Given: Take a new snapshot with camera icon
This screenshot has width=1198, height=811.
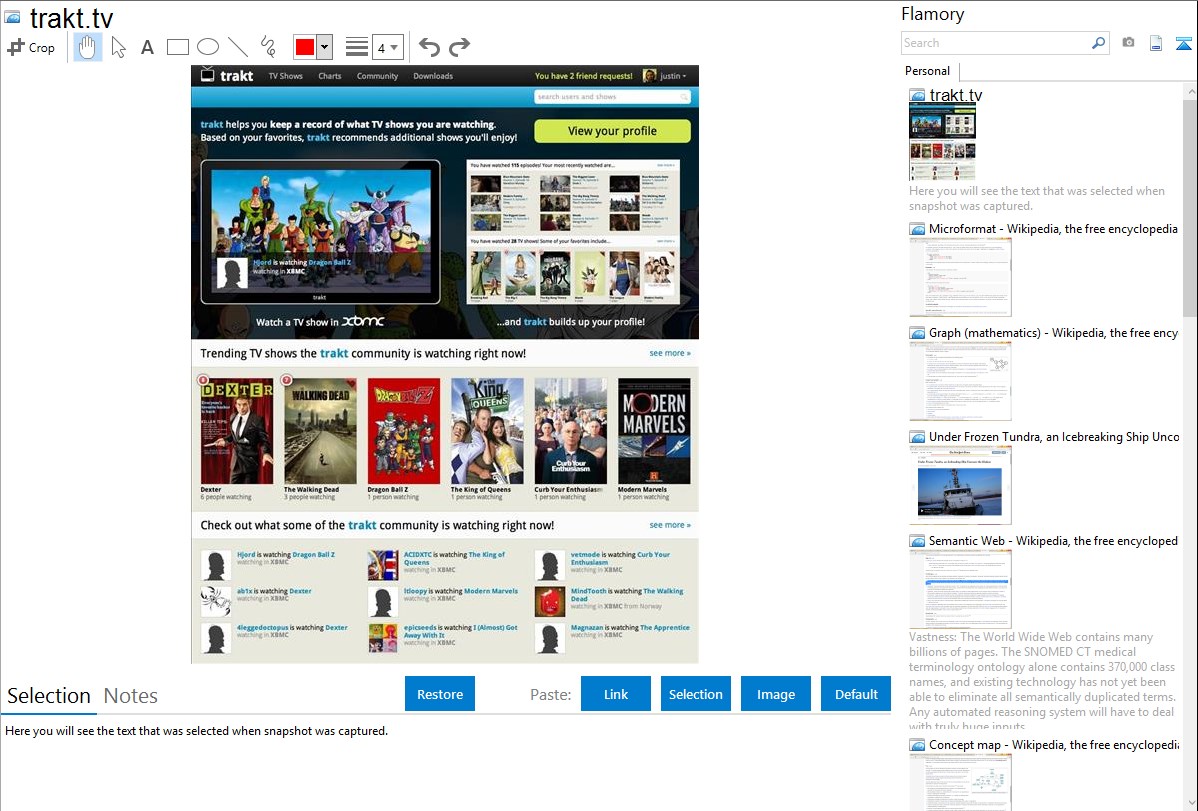Looking at the screenshot, I should pos(1128,43).
